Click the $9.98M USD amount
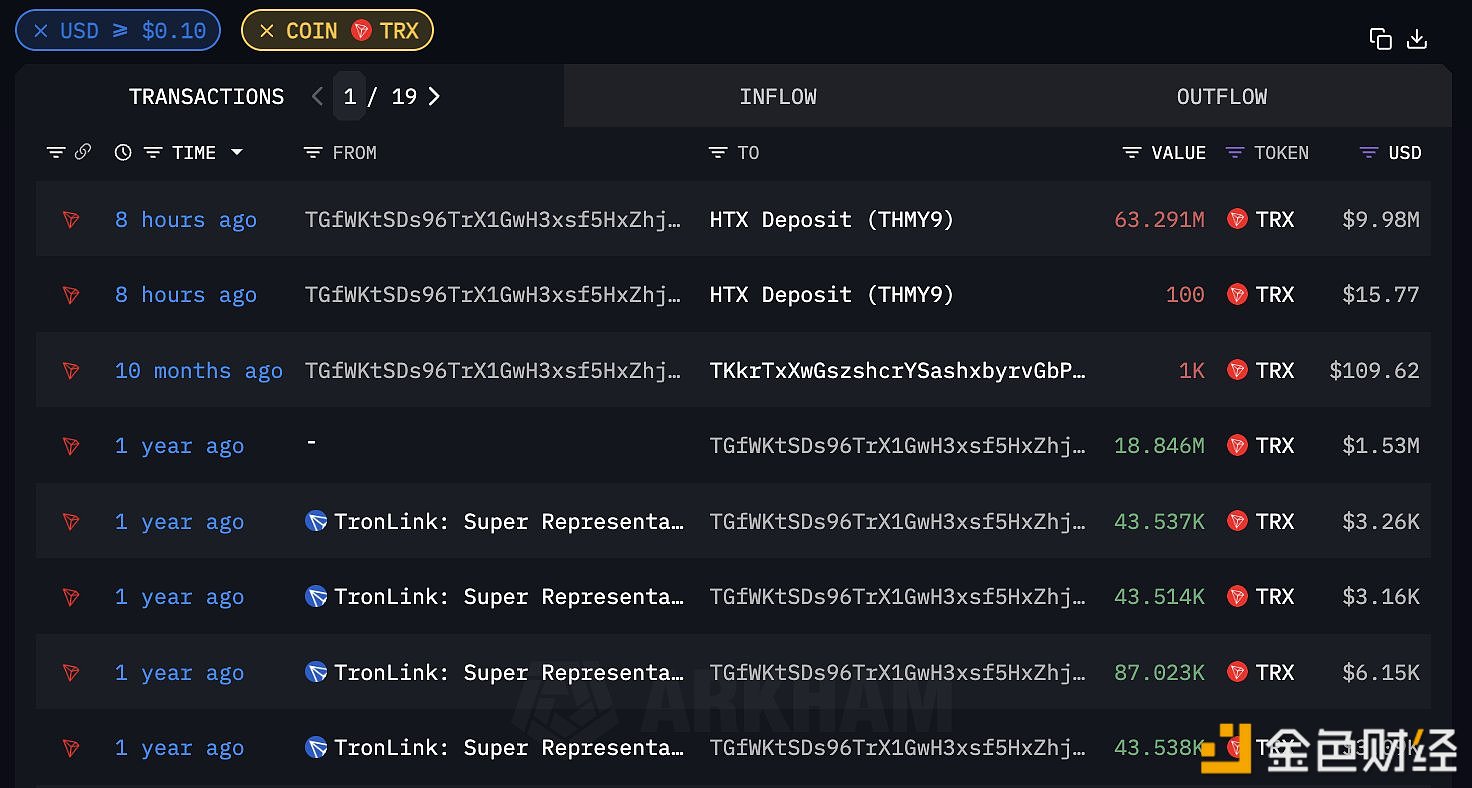Image resolution: width=1472 pixels, height=788 pixels. click(x=1380, y=220)
